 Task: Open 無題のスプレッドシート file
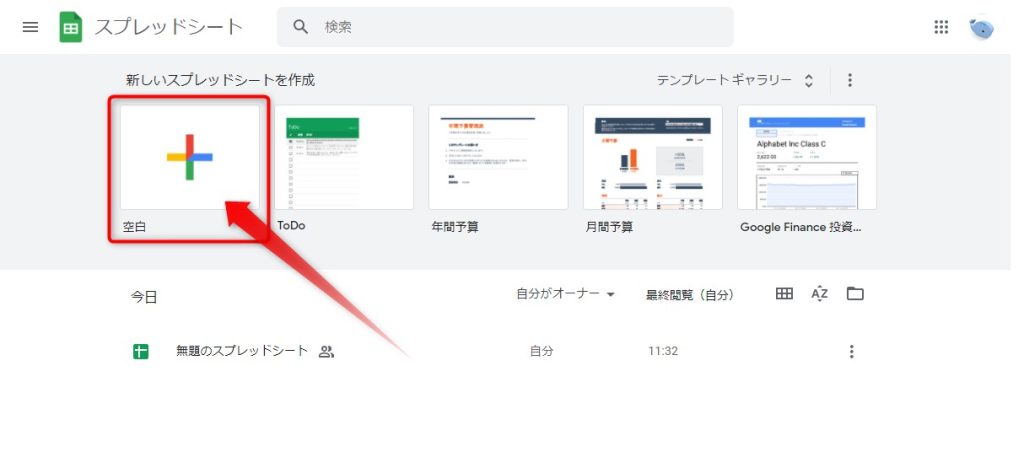pos(242,351)
